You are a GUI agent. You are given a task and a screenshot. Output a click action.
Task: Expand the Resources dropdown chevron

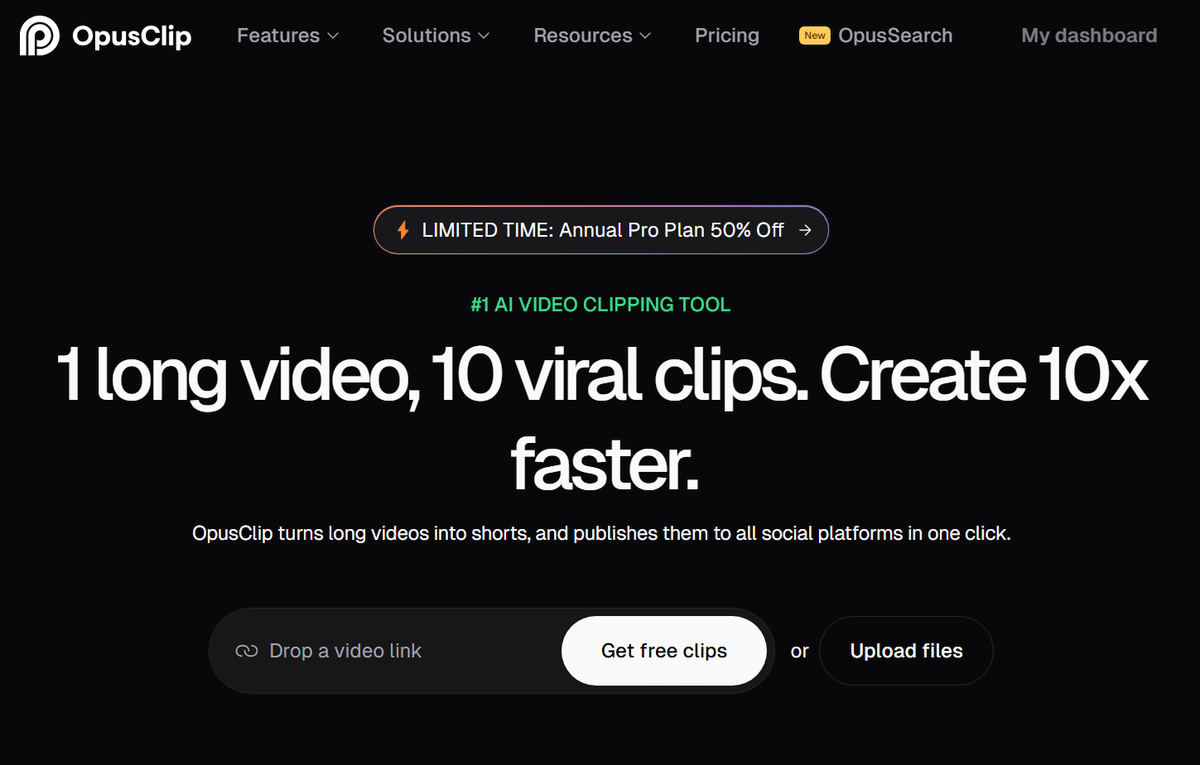(x=645, y=36)
